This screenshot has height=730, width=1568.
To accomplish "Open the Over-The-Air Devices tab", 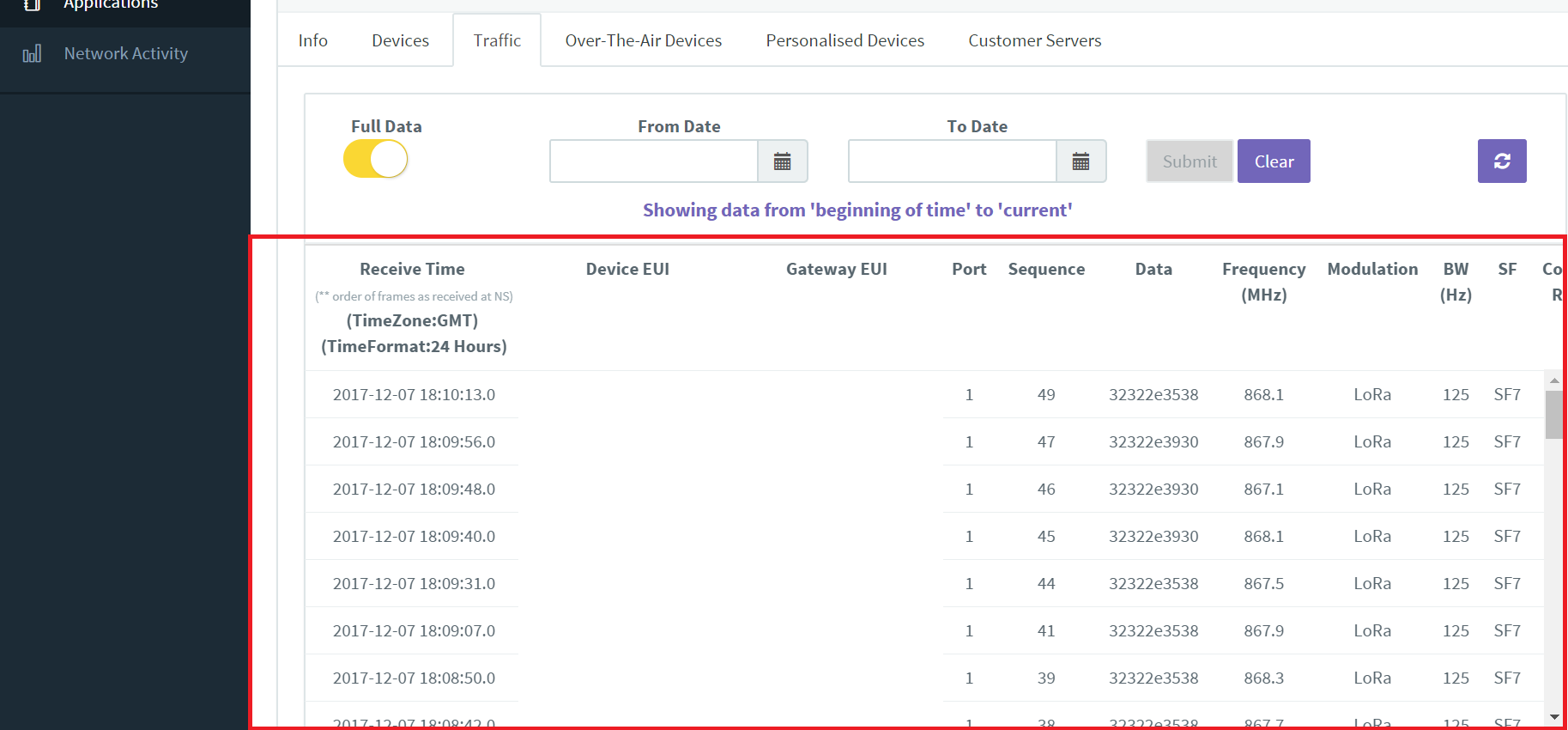I will click(x=644, y=40).
